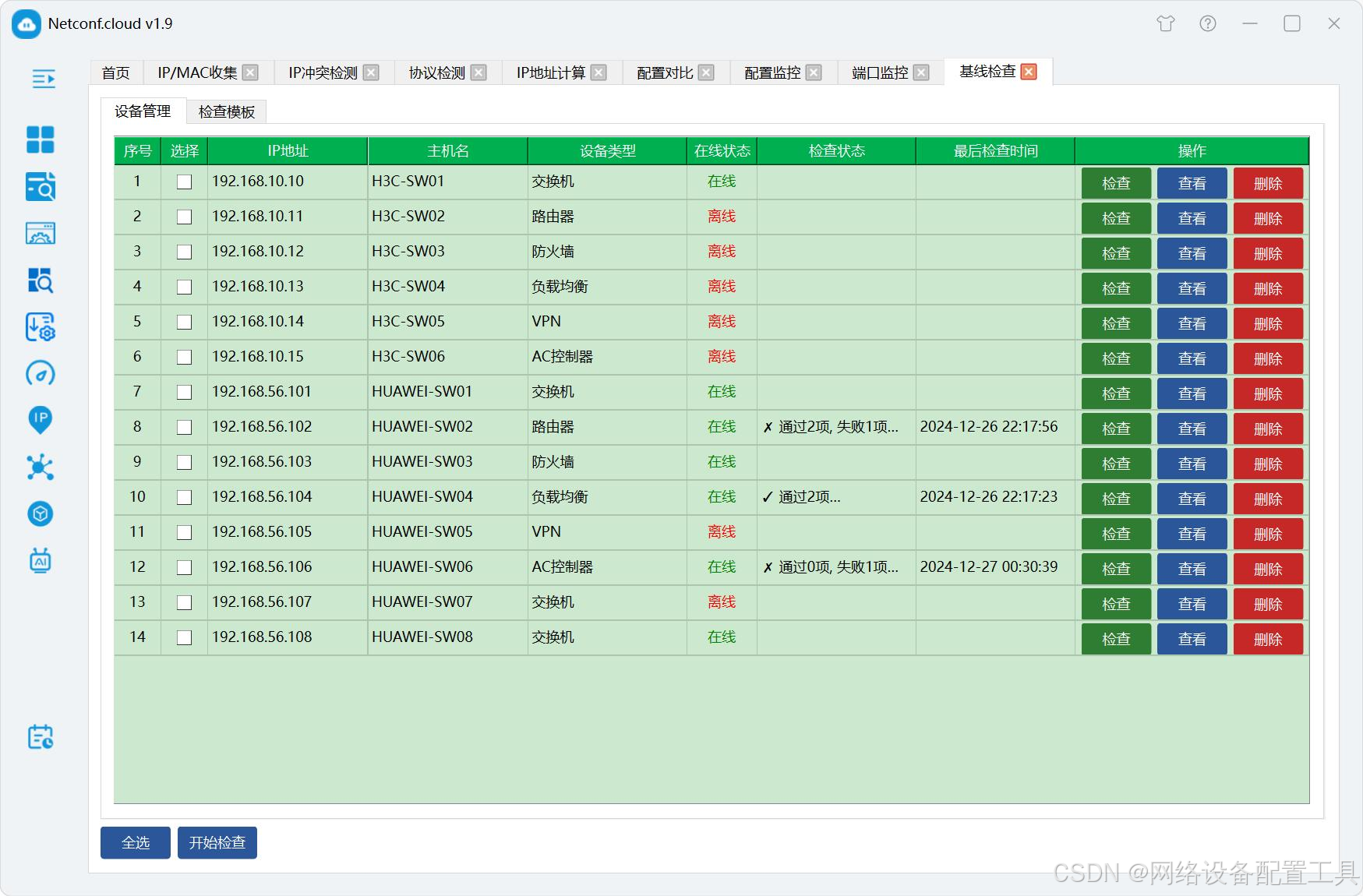1363x896 pixels.
Task: Click 删除 for H3C-SW03
Action: tap(1268, 253)
